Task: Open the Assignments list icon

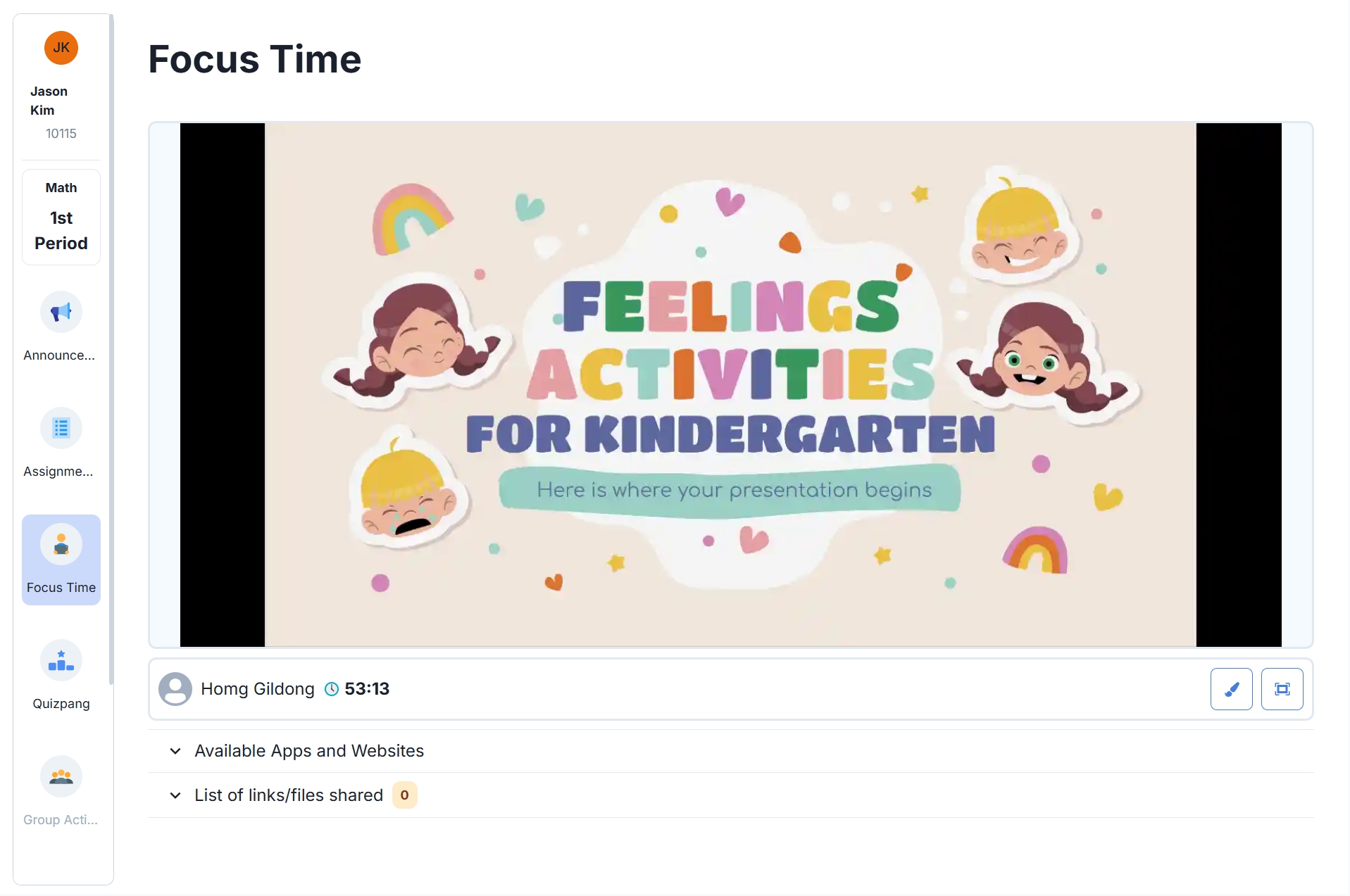Action: pos(61,428)
